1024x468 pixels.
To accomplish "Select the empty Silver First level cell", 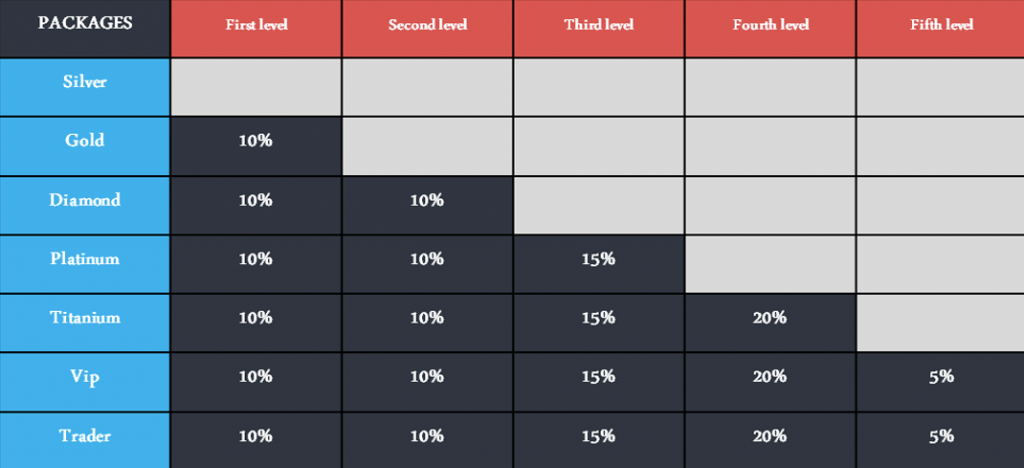I will 256,87.
